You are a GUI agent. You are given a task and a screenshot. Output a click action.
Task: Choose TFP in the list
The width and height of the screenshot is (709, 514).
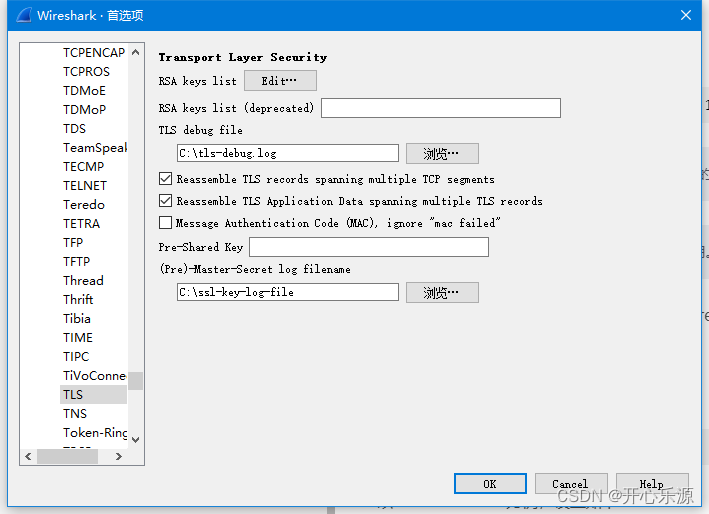pyautogui.click(x=73, y=243)
